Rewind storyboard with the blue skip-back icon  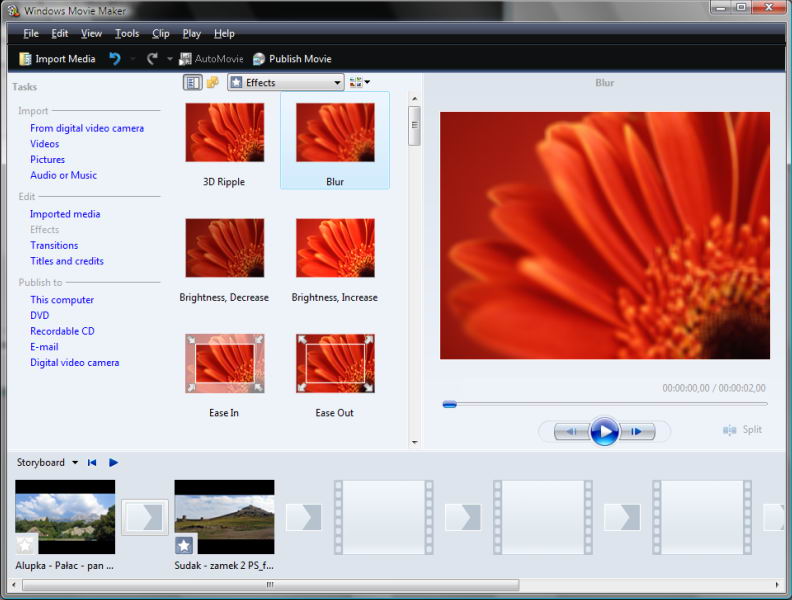pyautogui.click(x=92, y=463)
